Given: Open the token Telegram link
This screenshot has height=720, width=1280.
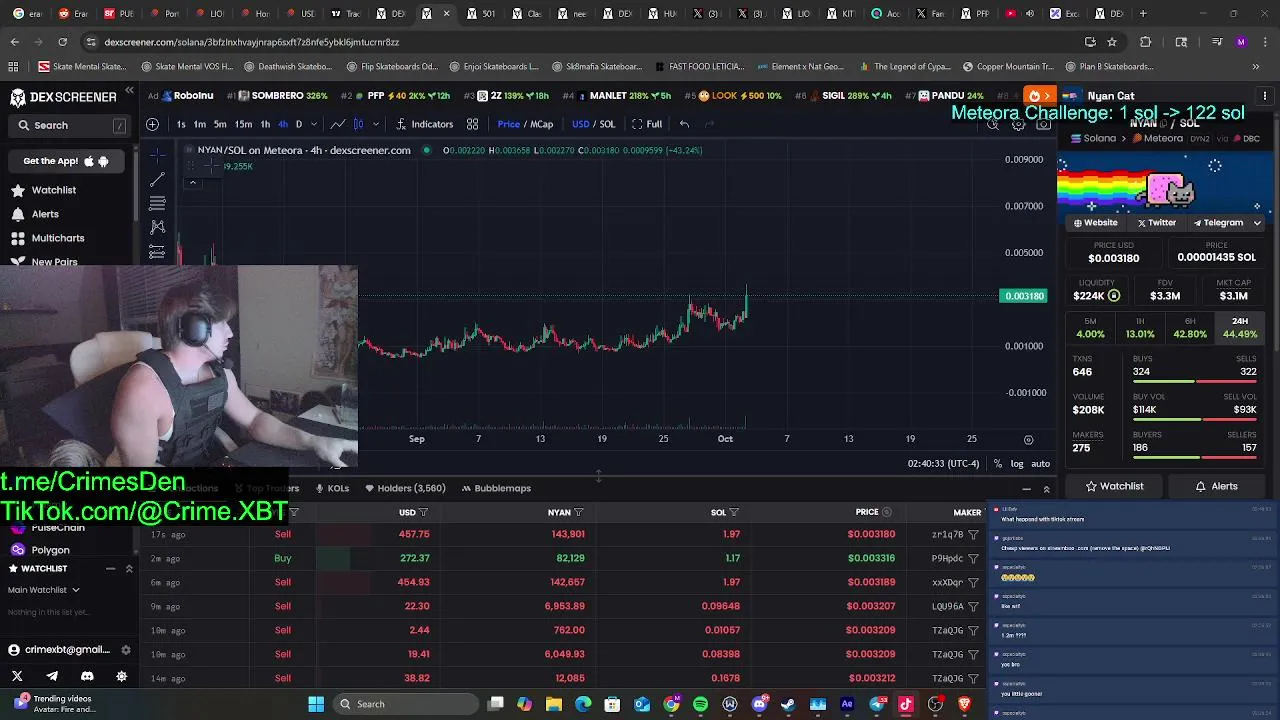Looking at the screenshot, I should (1218, 223).
